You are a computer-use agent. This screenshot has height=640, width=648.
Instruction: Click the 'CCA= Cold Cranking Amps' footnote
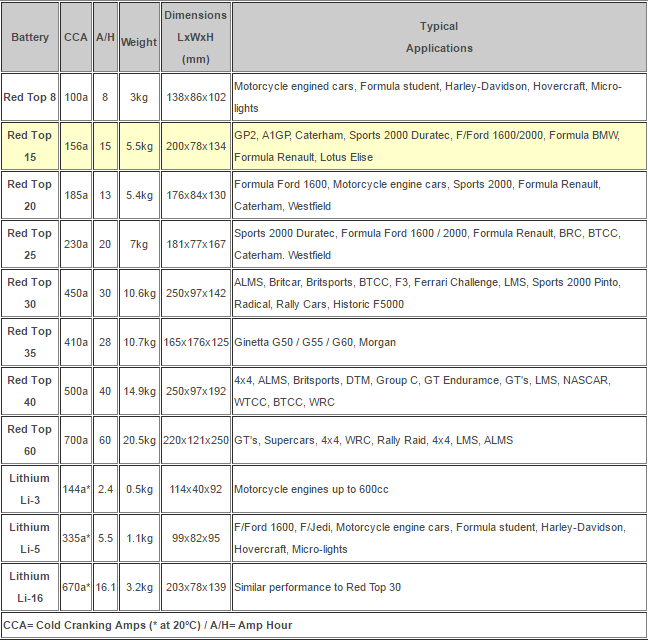click(x=324, y=625)
